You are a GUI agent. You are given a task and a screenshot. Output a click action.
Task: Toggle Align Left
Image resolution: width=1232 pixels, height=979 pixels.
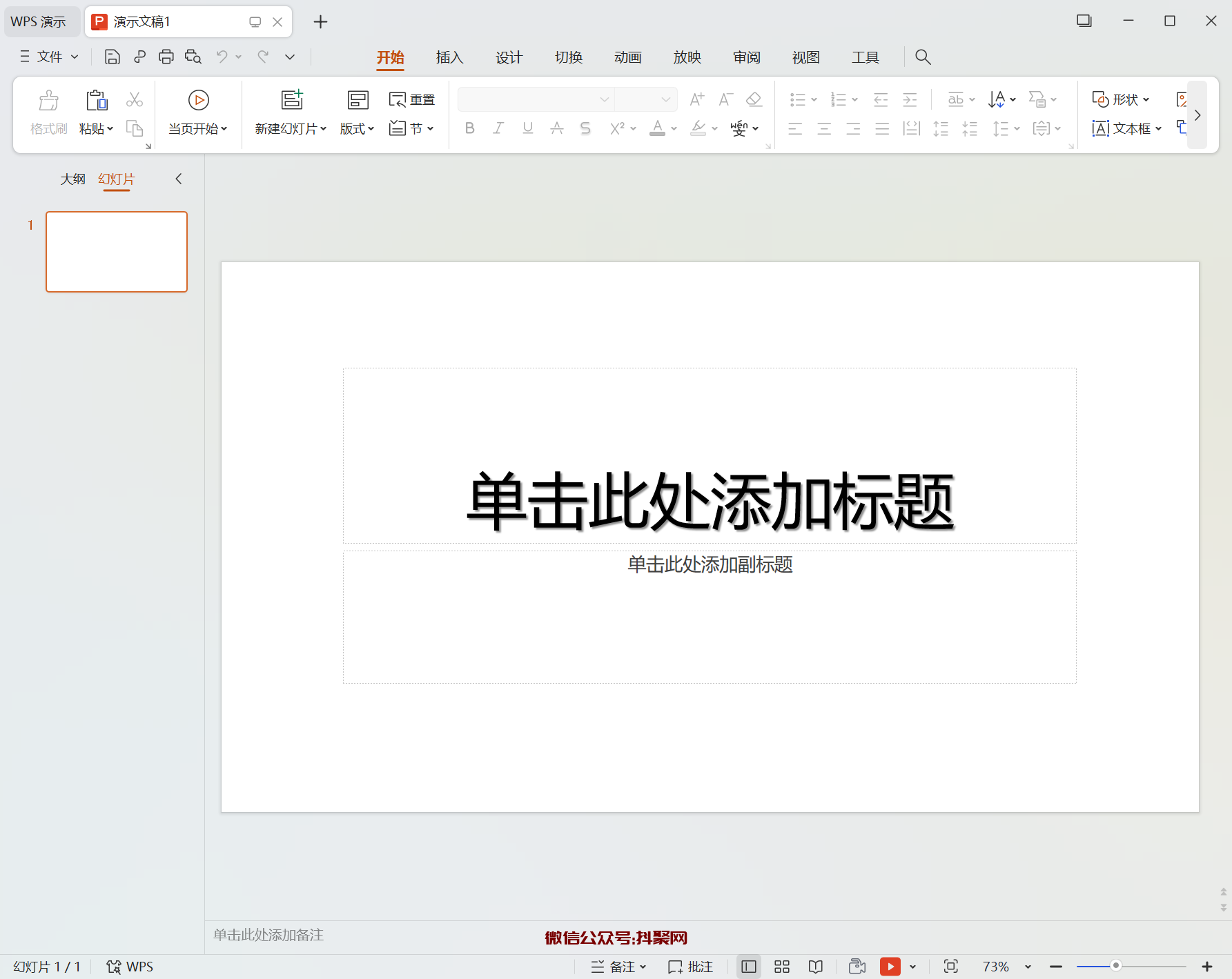pyautogui.click(x=795, y=128)
